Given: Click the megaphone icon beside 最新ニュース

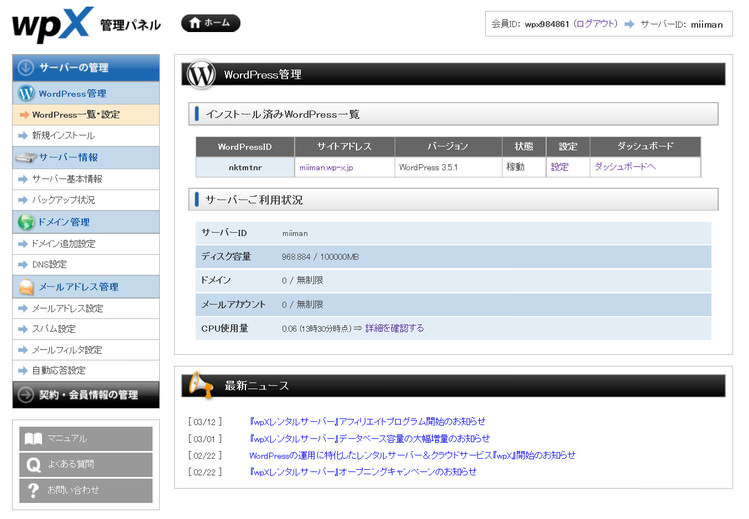Looking at the screenshot, I should 201,385.
